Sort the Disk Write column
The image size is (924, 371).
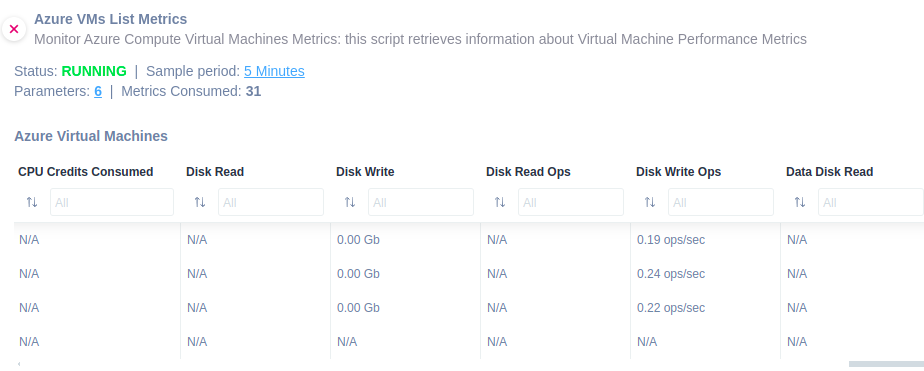click(x=350, y=203)
